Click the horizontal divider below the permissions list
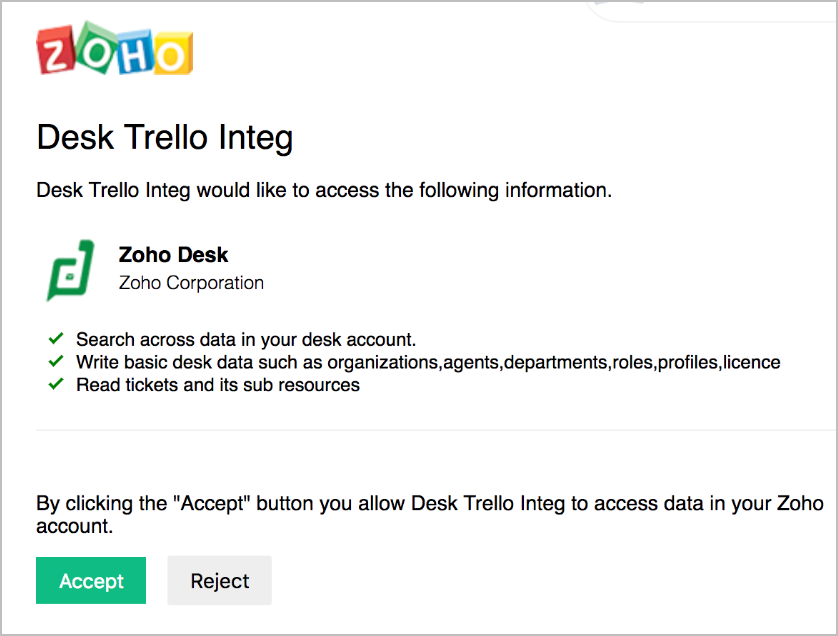This screenshot has width=838, height=636. point(430,430)
